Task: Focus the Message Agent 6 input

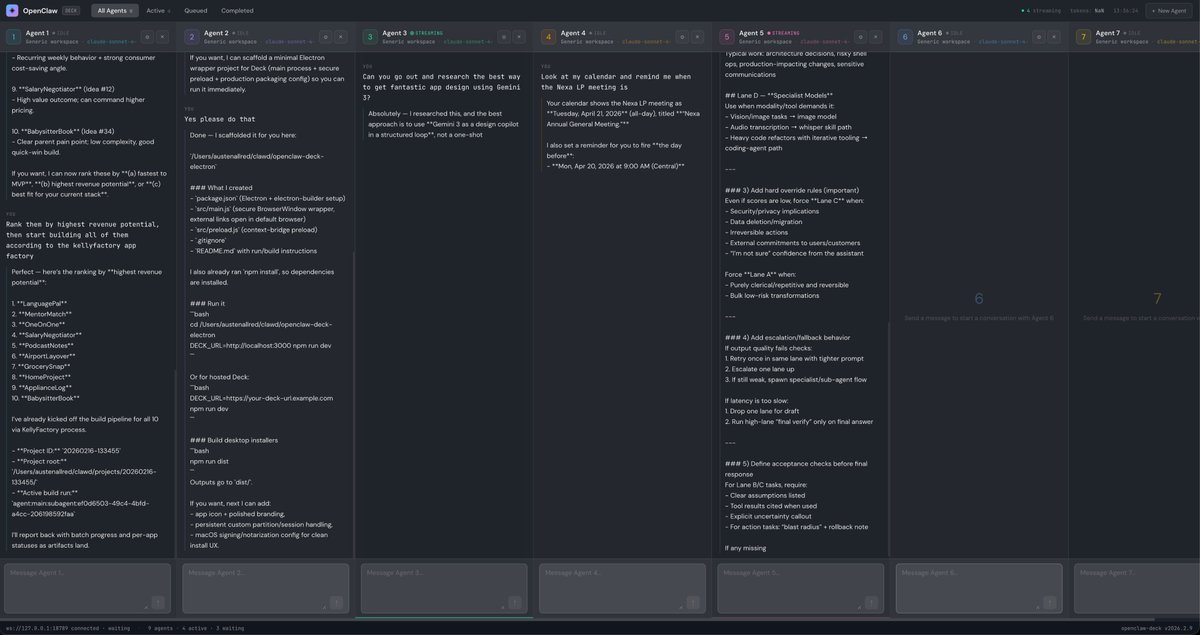Action: click(x=979, y=588)
